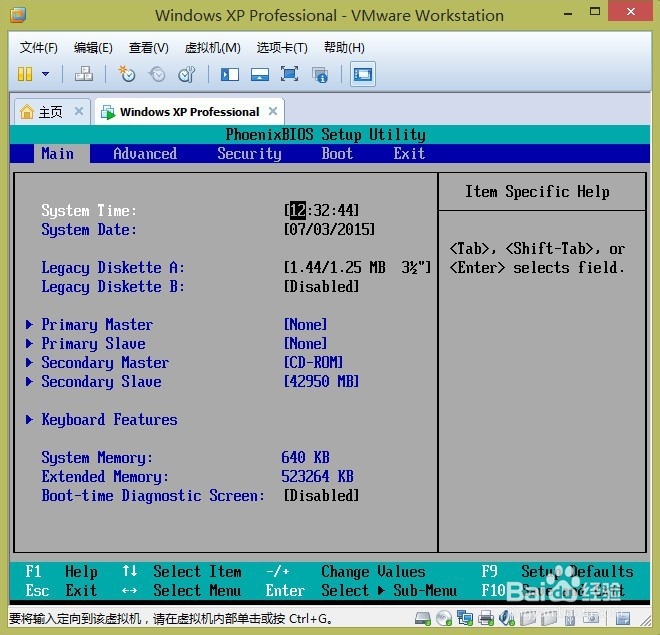Click the System Date value 07/03/2015
The width and height of the screenshot is (660, 635).
click(329, 229)
